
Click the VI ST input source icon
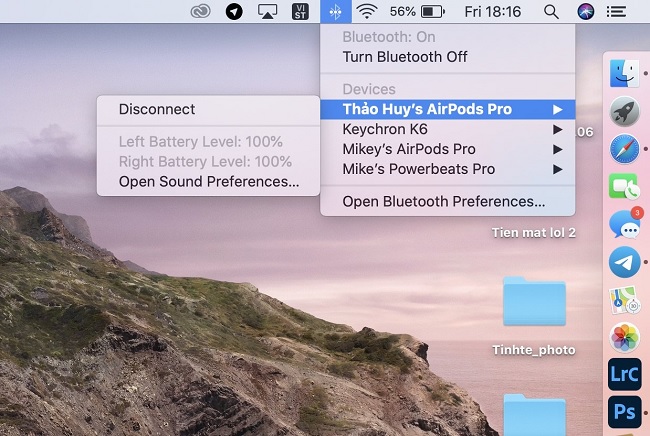click(x=301, y=12)
